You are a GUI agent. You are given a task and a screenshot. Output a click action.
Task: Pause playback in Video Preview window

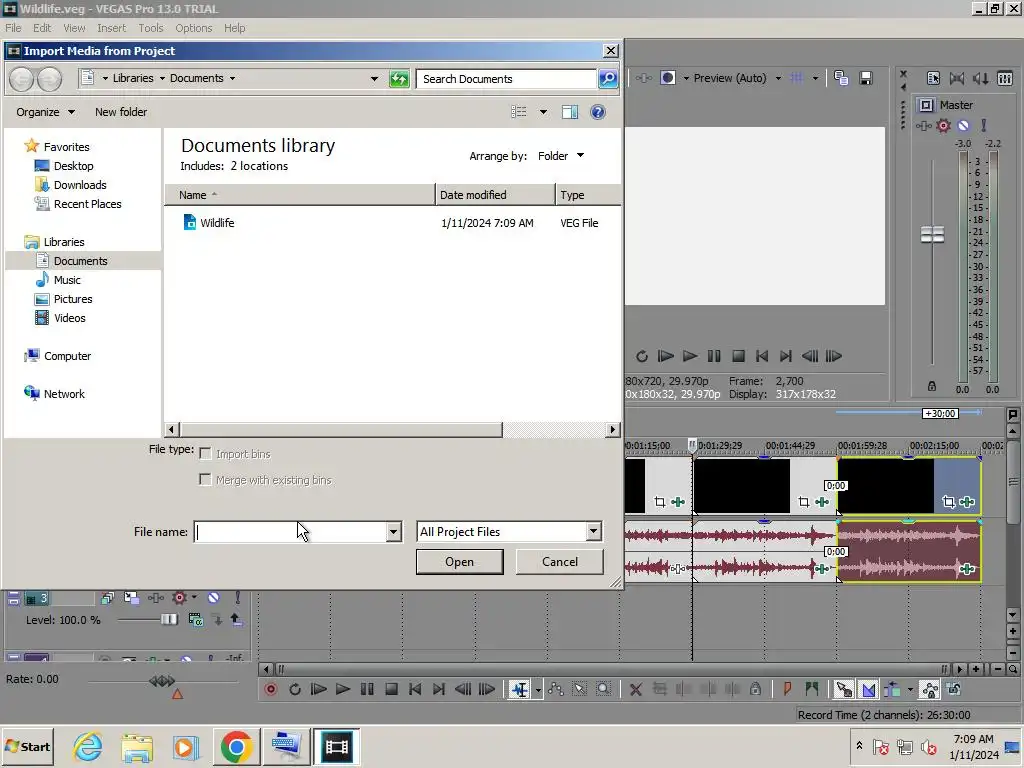pyautogui.click(x=714, y=356)
